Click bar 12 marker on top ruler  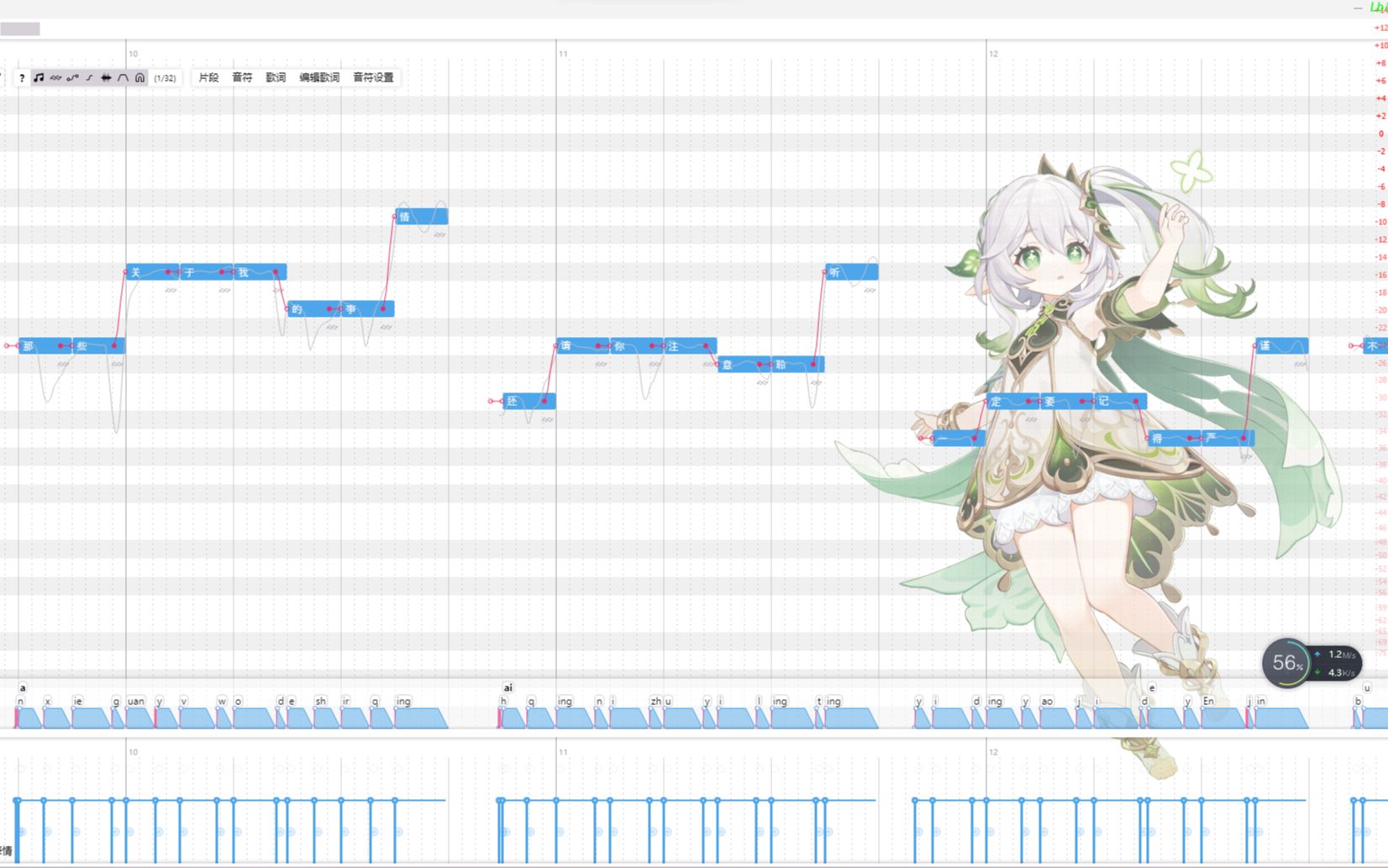coord(993,54)
